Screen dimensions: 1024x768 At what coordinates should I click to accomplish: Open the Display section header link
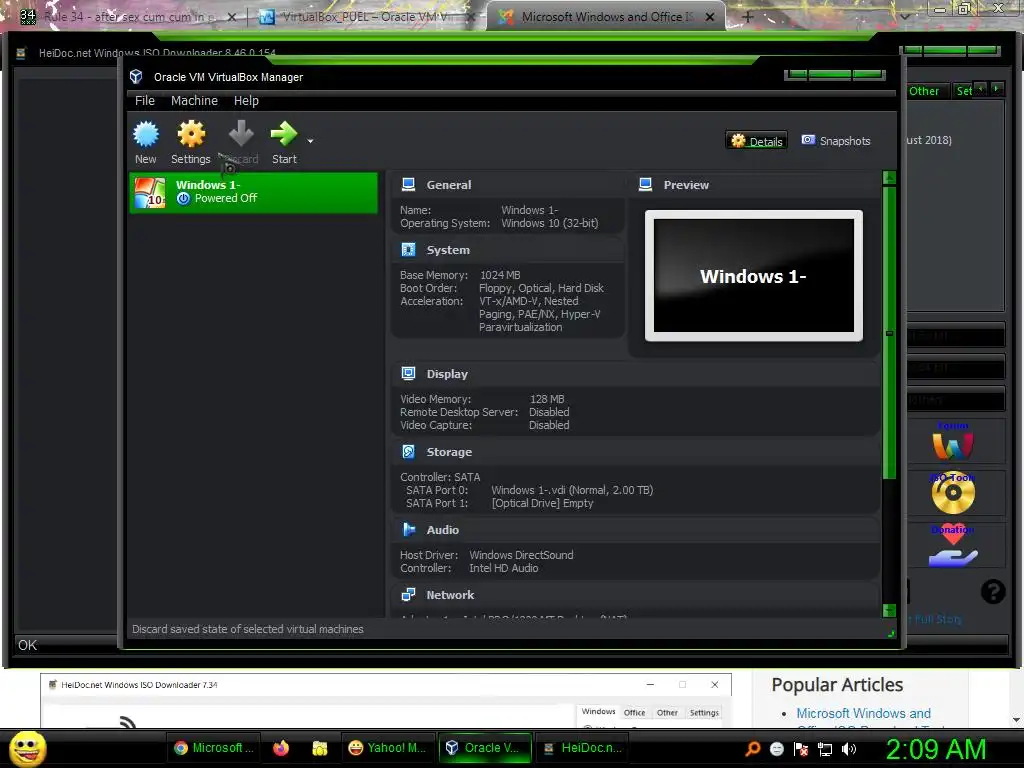(447, 374)
